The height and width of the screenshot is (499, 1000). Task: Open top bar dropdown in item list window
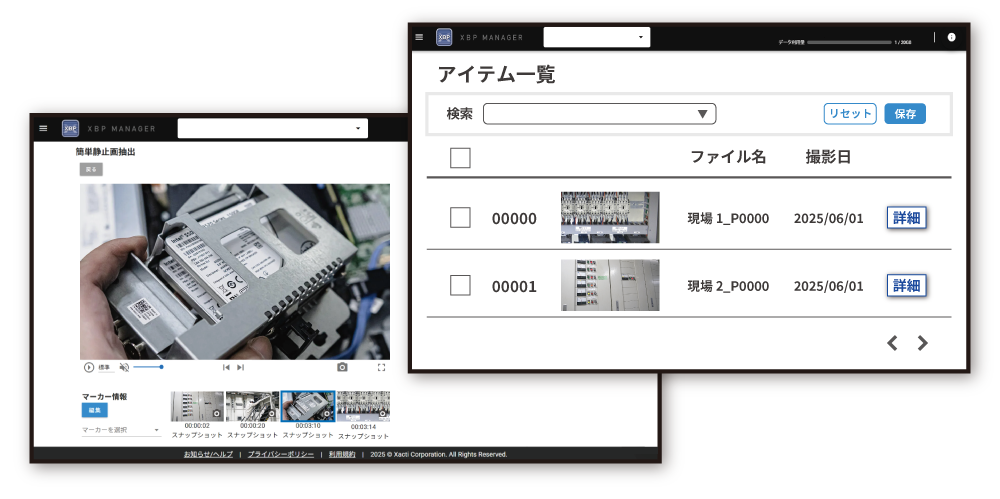pyautogui.click(x=597, y=37)
